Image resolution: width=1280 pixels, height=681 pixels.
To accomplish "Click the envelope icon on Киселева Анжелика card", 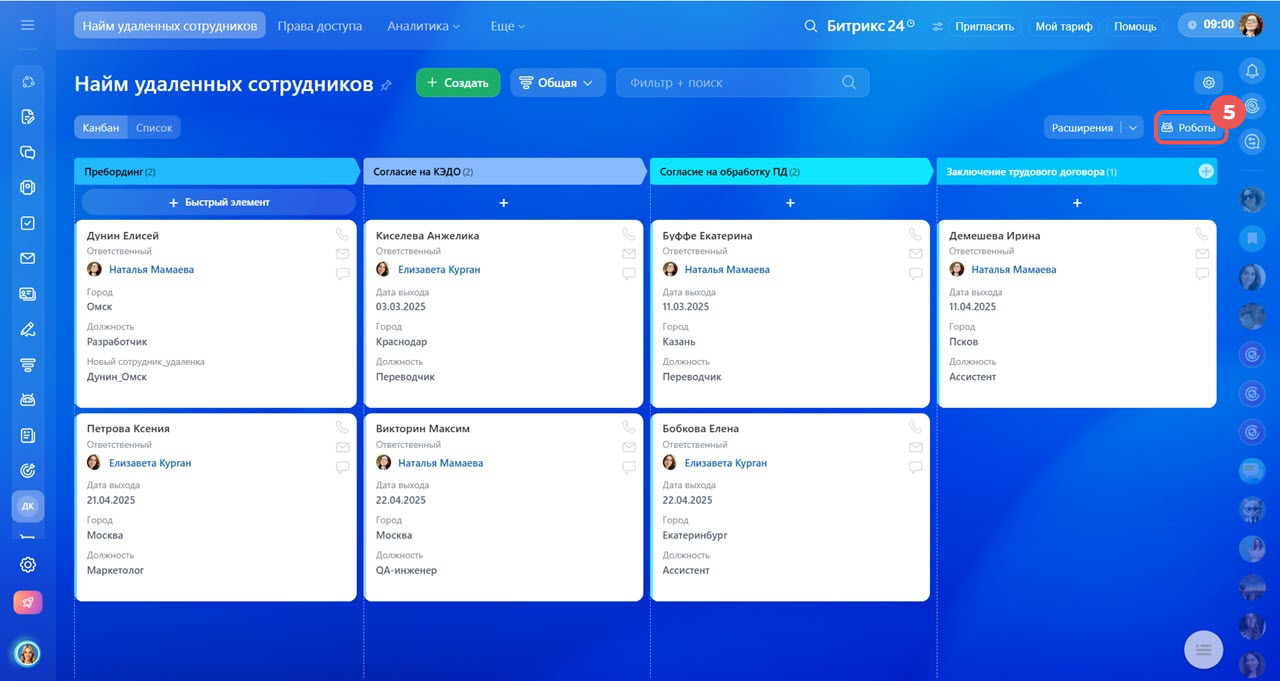I will coord(629,254).
